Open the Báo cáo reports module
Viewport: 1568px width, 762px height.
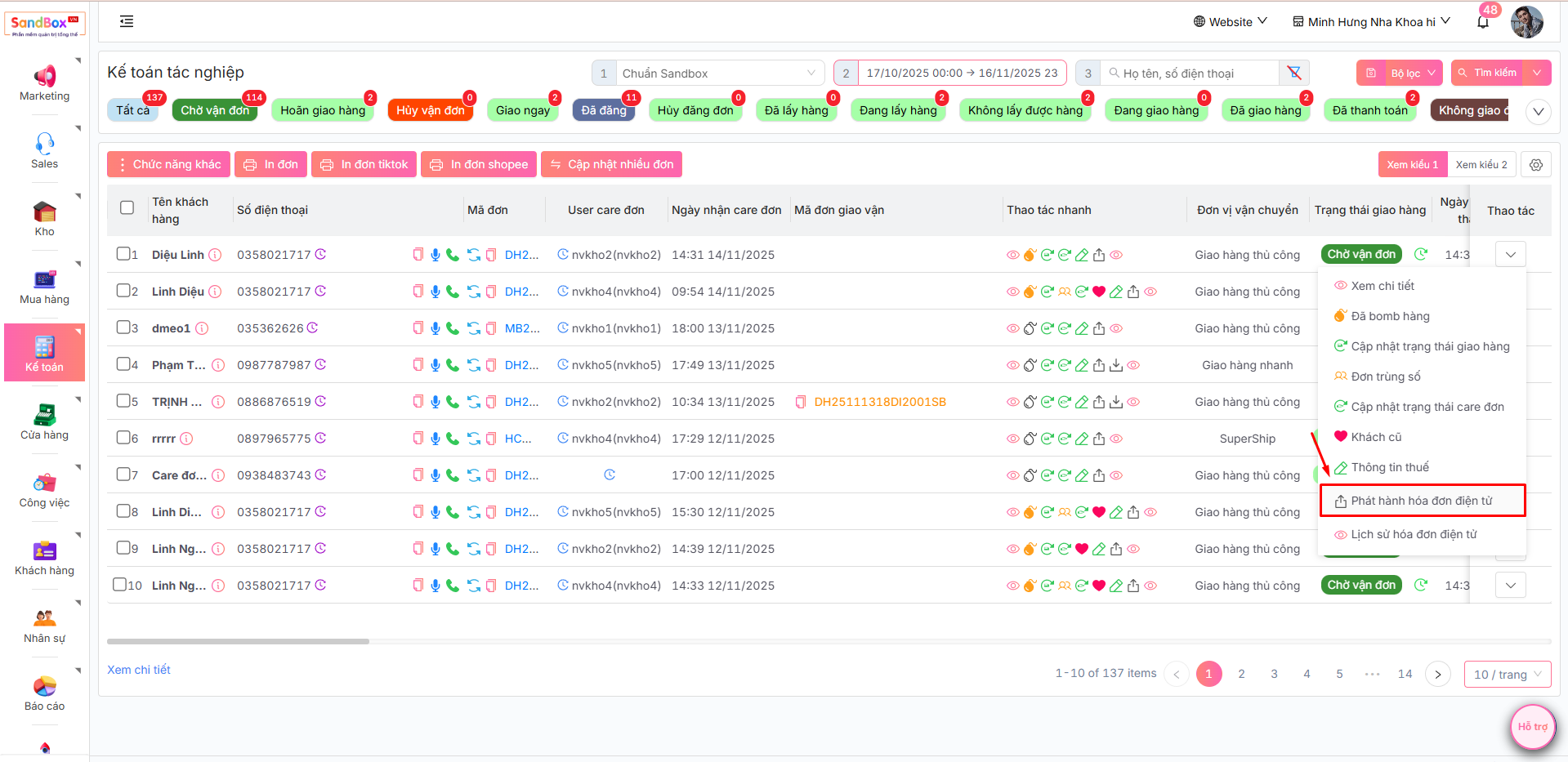pyautogui.click(x=44, y=693)
